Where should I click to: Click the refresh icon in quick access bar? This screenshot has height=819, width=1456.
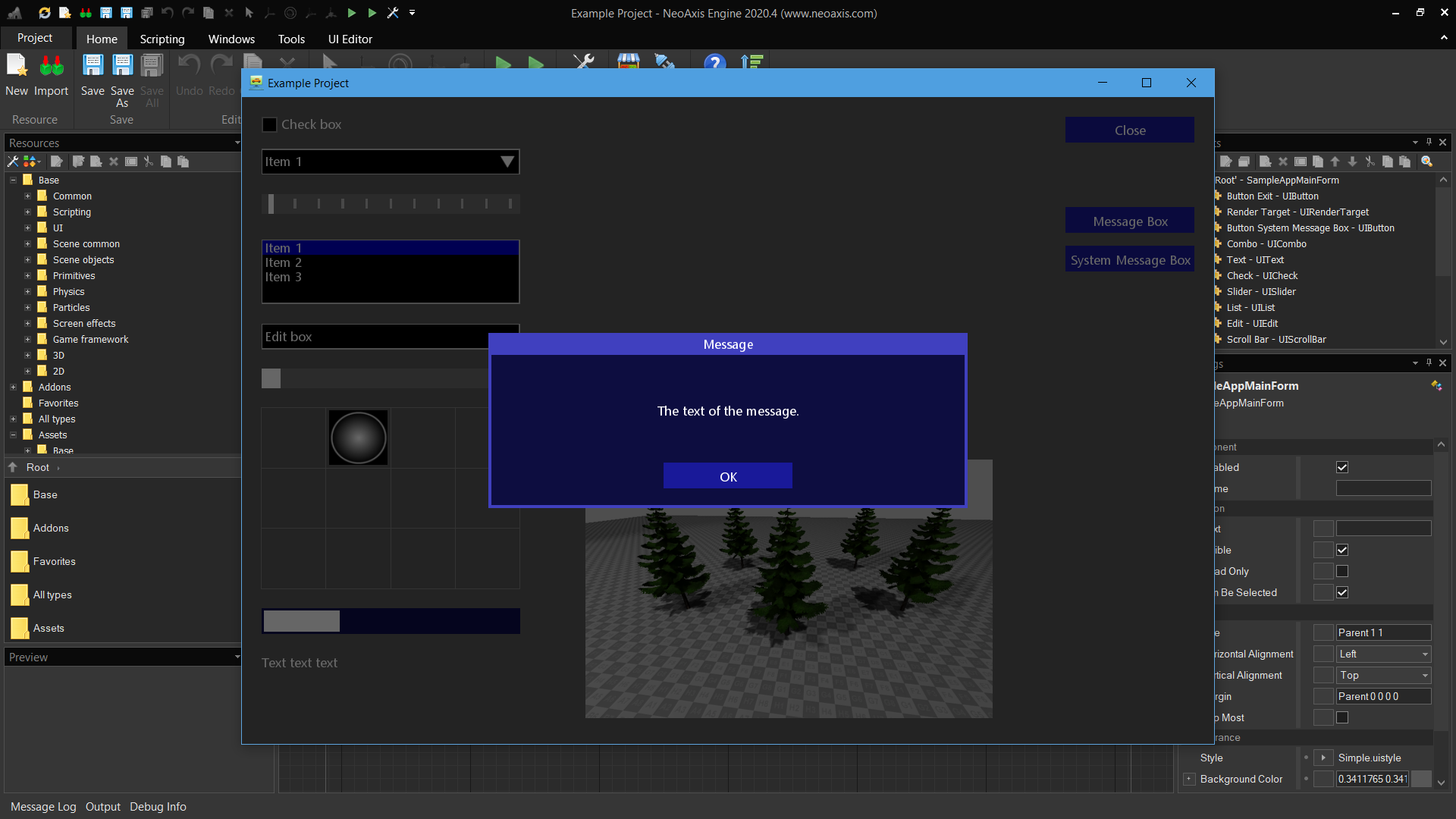[x=45, y=13]
